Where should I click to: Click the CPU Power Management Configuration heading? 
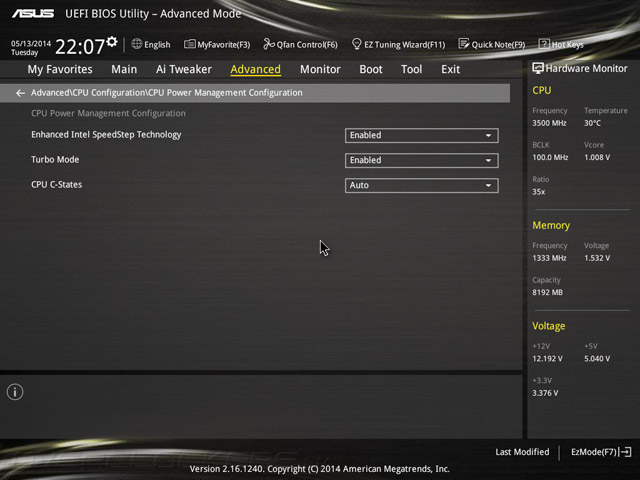(108, 113)
